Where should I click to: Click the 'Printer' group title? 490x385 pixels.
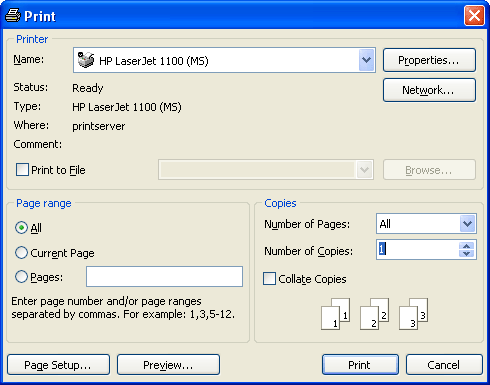32,39
